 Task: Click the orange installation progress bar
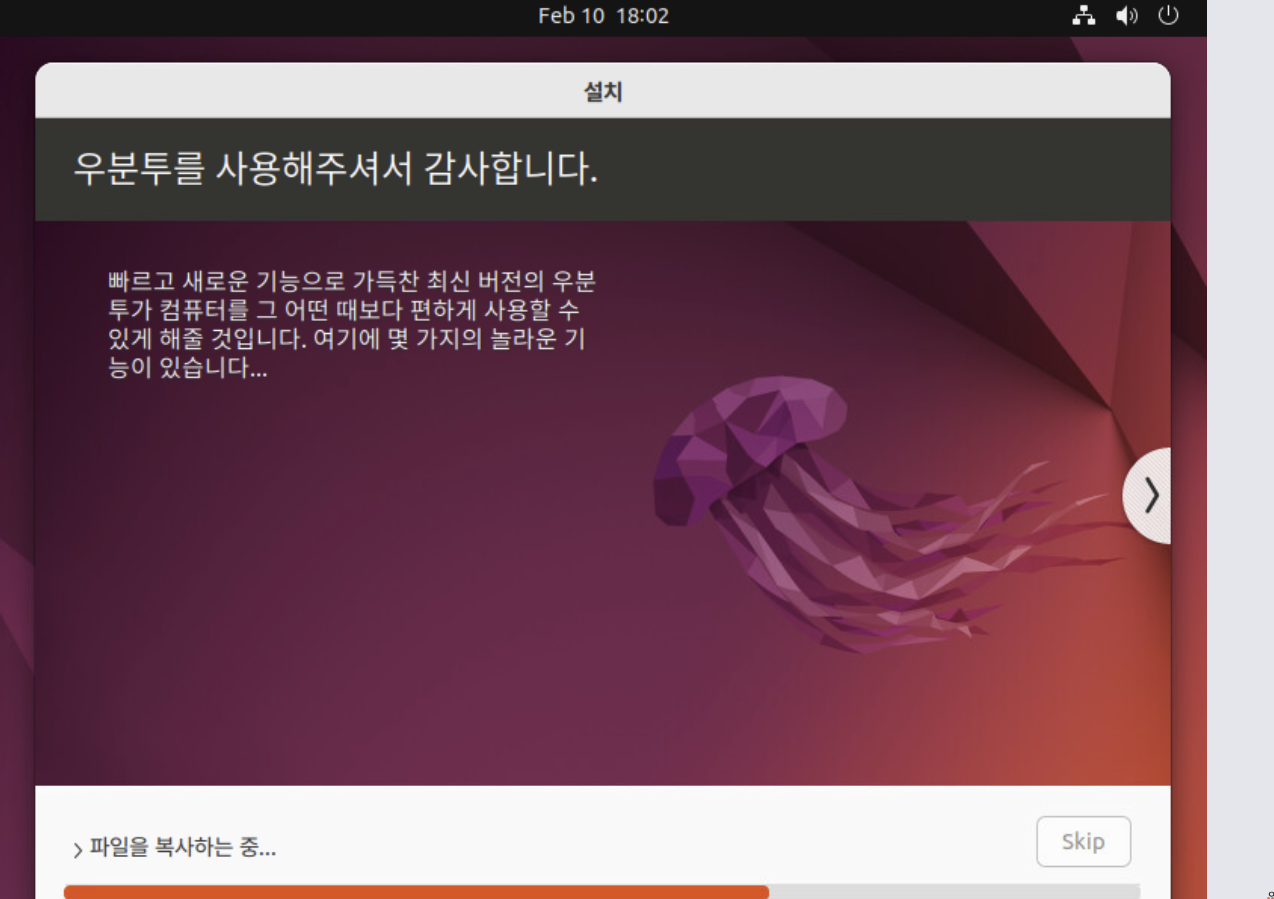click(601, 891)
